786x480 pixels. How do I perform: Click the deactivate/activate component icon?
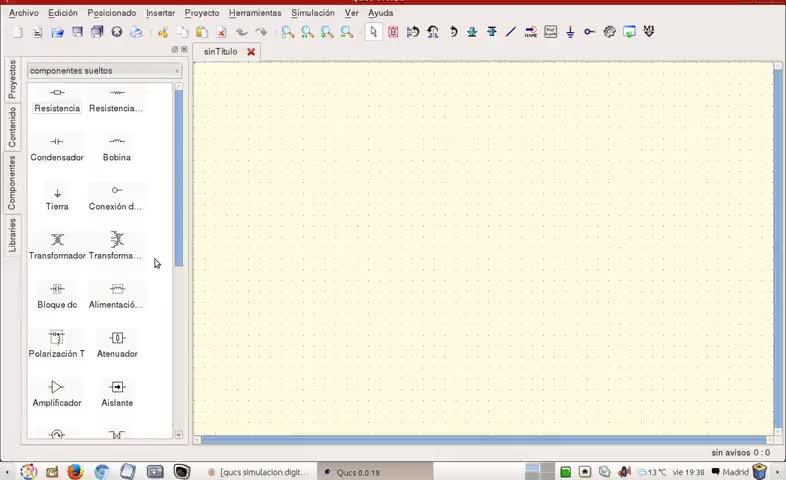coord(393,32)
